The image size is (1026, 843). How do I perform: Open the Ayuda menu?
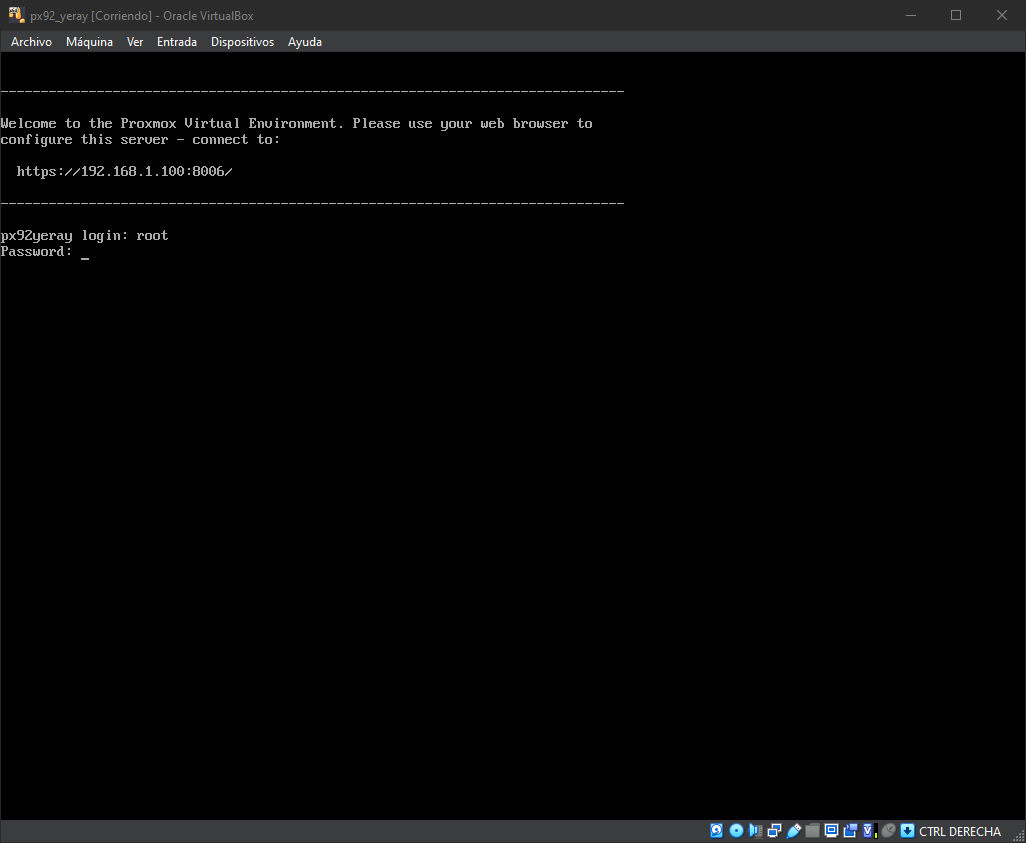pyautogui.click(x=305, y=42)
